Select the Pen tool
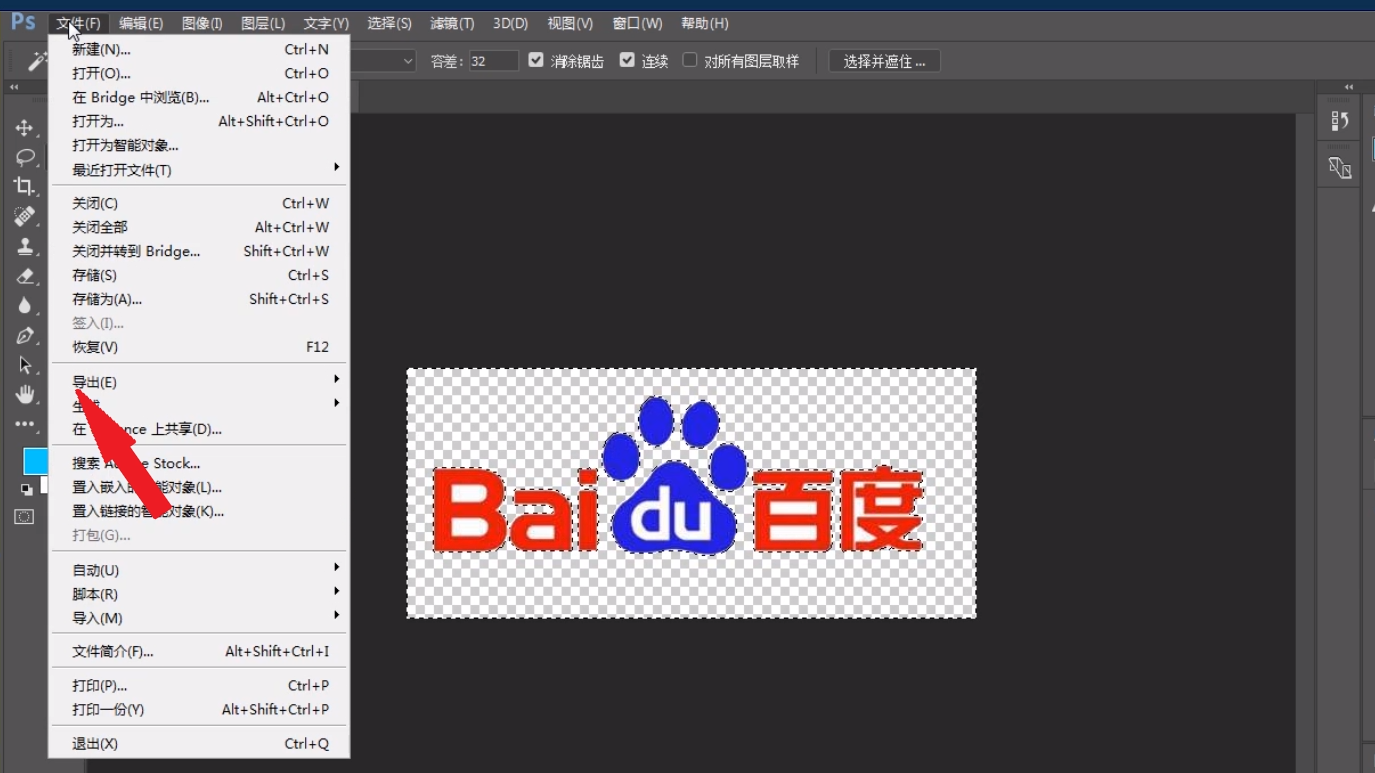 pyautogui.click(x=25, y=335)
